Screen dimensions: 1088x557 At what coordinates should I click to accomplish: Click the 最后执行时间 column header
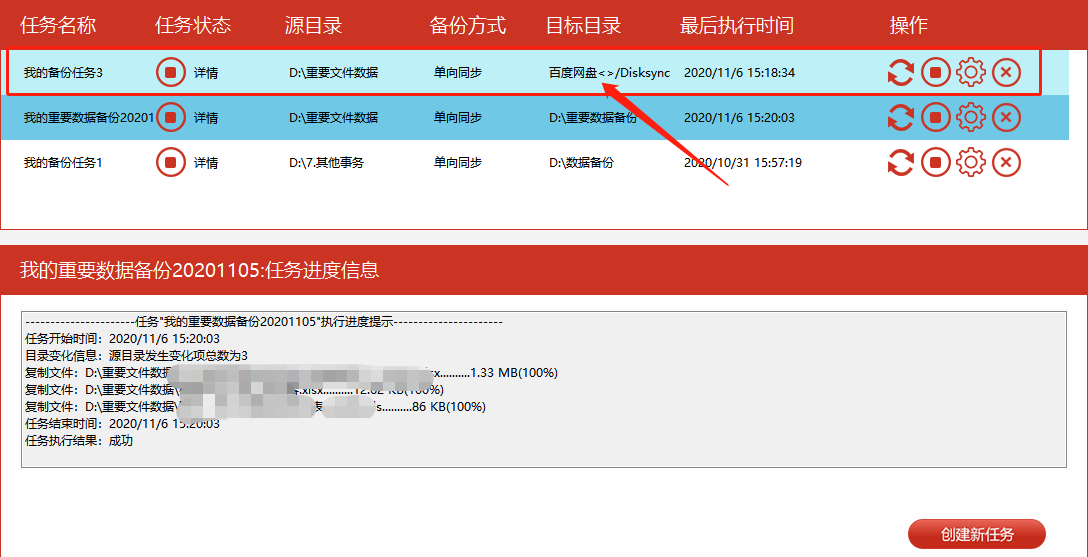[x=738, y=25]
